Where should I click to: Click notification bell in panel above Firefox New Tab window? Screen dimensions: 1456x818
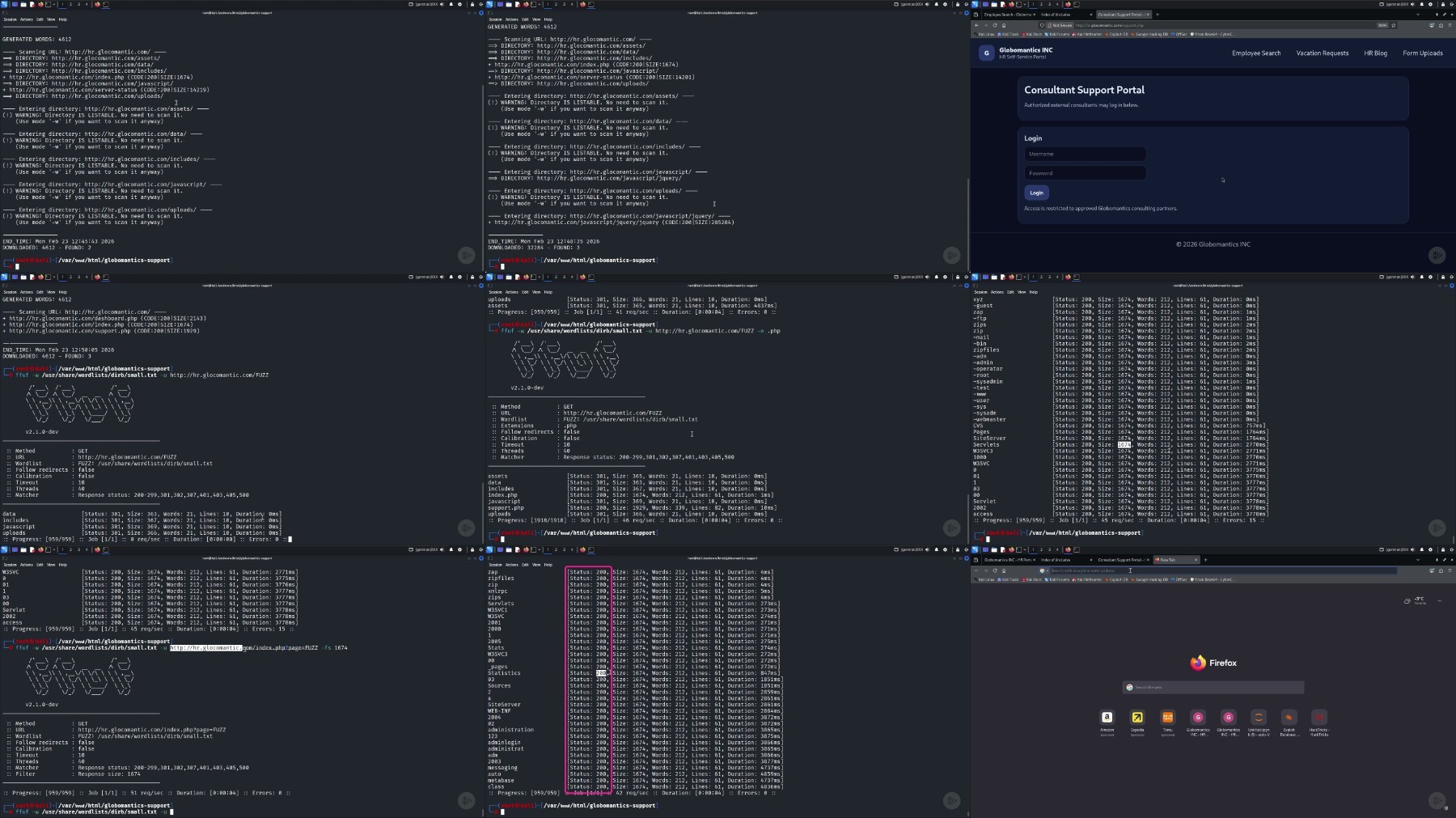click(x=1422, y=549)
